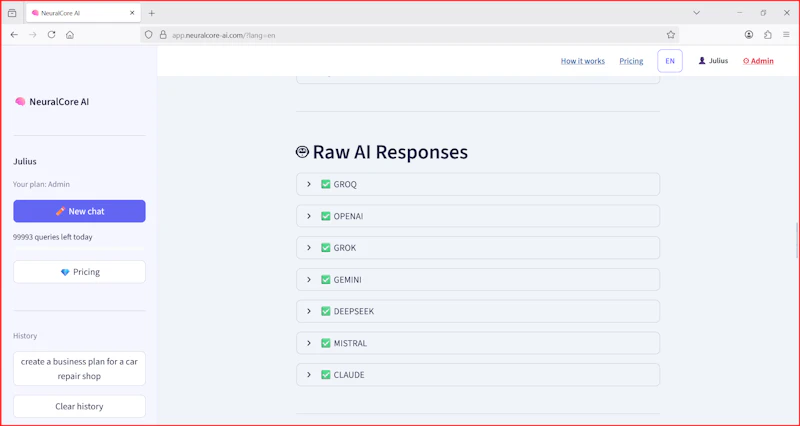Image resolution: width=800 pixels, height=426 pixels.
Task: Click the Julius name in the sidebar
Action: click(25, 161)
